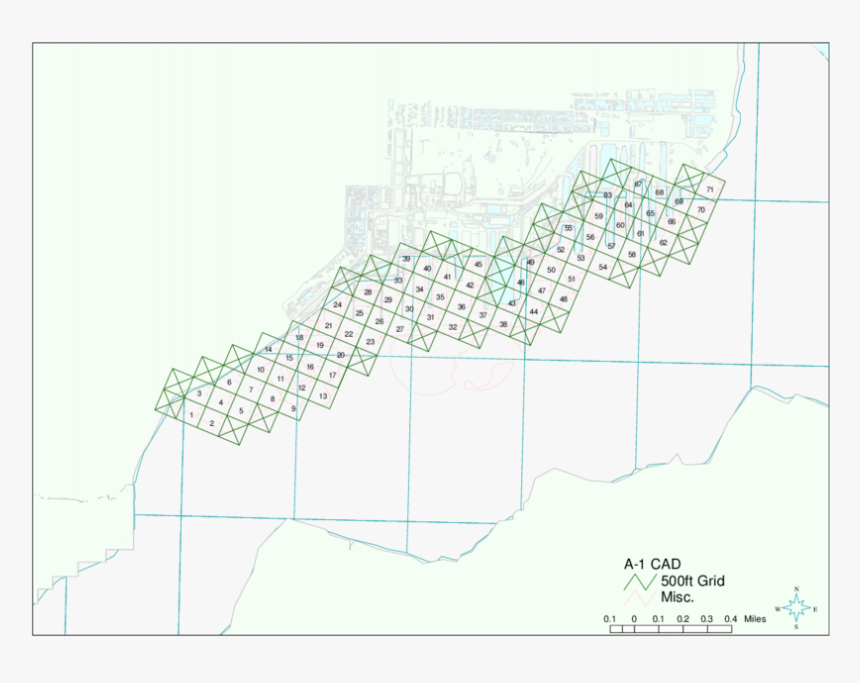Viewport: 860px width, 683px height.
Task: Pick grid cell labeled 64
Action: point(629,205)
